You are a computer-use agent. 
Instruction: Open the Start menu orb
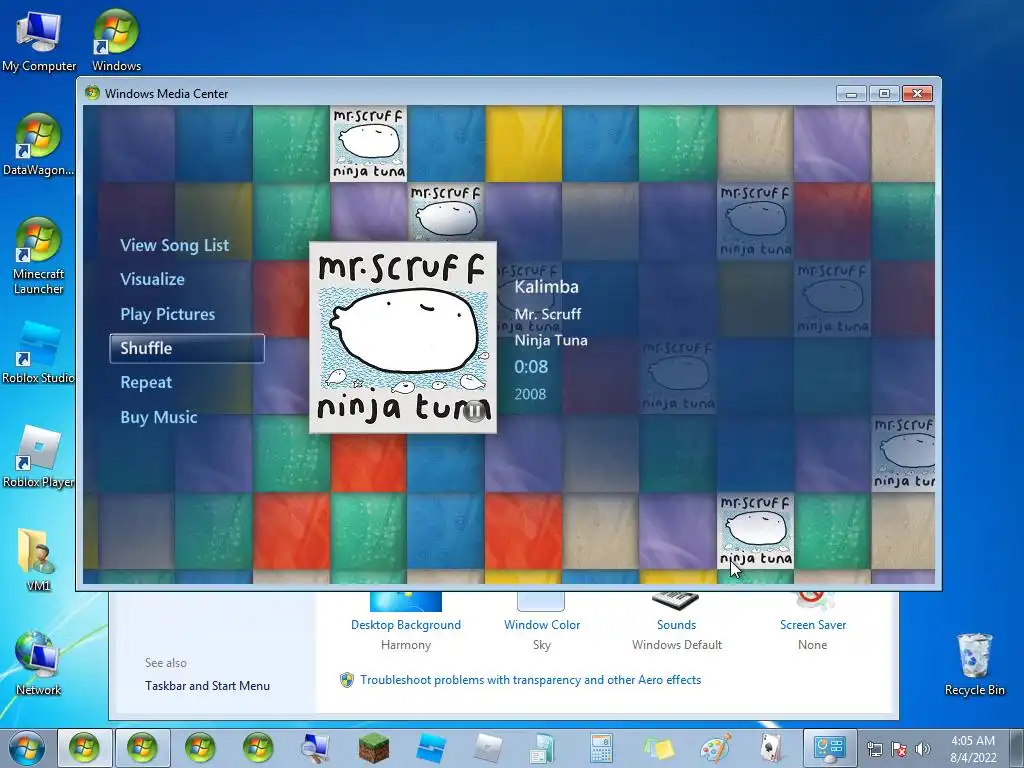point(26,748)
